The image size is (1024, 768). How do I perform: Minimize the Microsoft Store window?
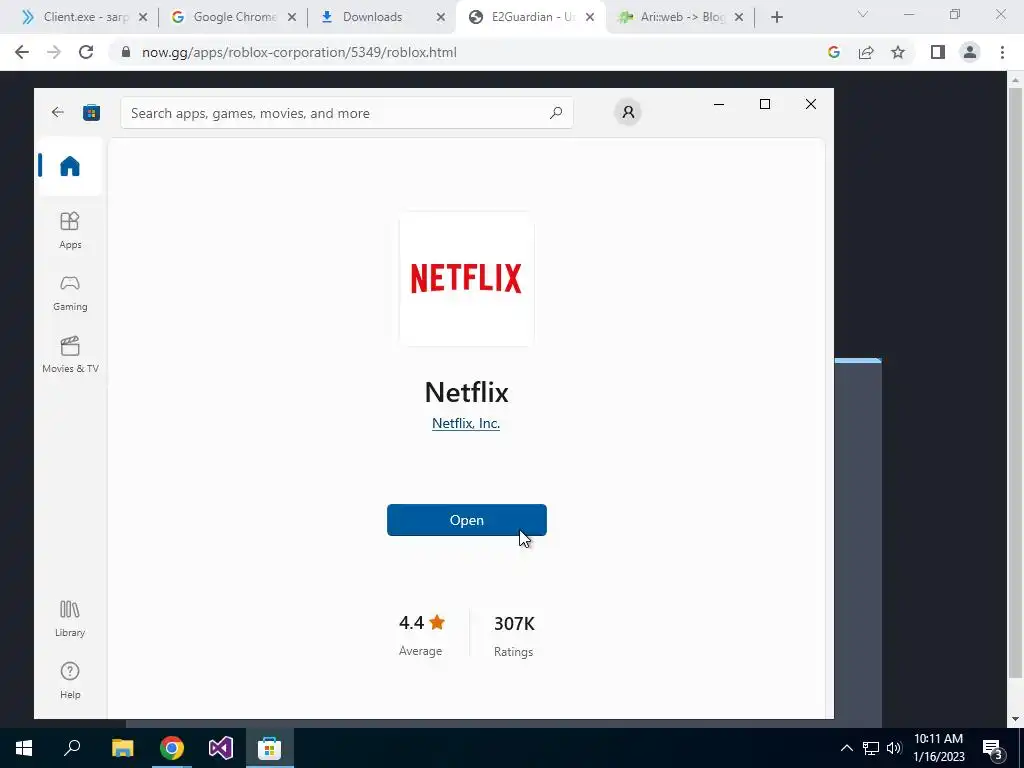[x=719, y=104]
